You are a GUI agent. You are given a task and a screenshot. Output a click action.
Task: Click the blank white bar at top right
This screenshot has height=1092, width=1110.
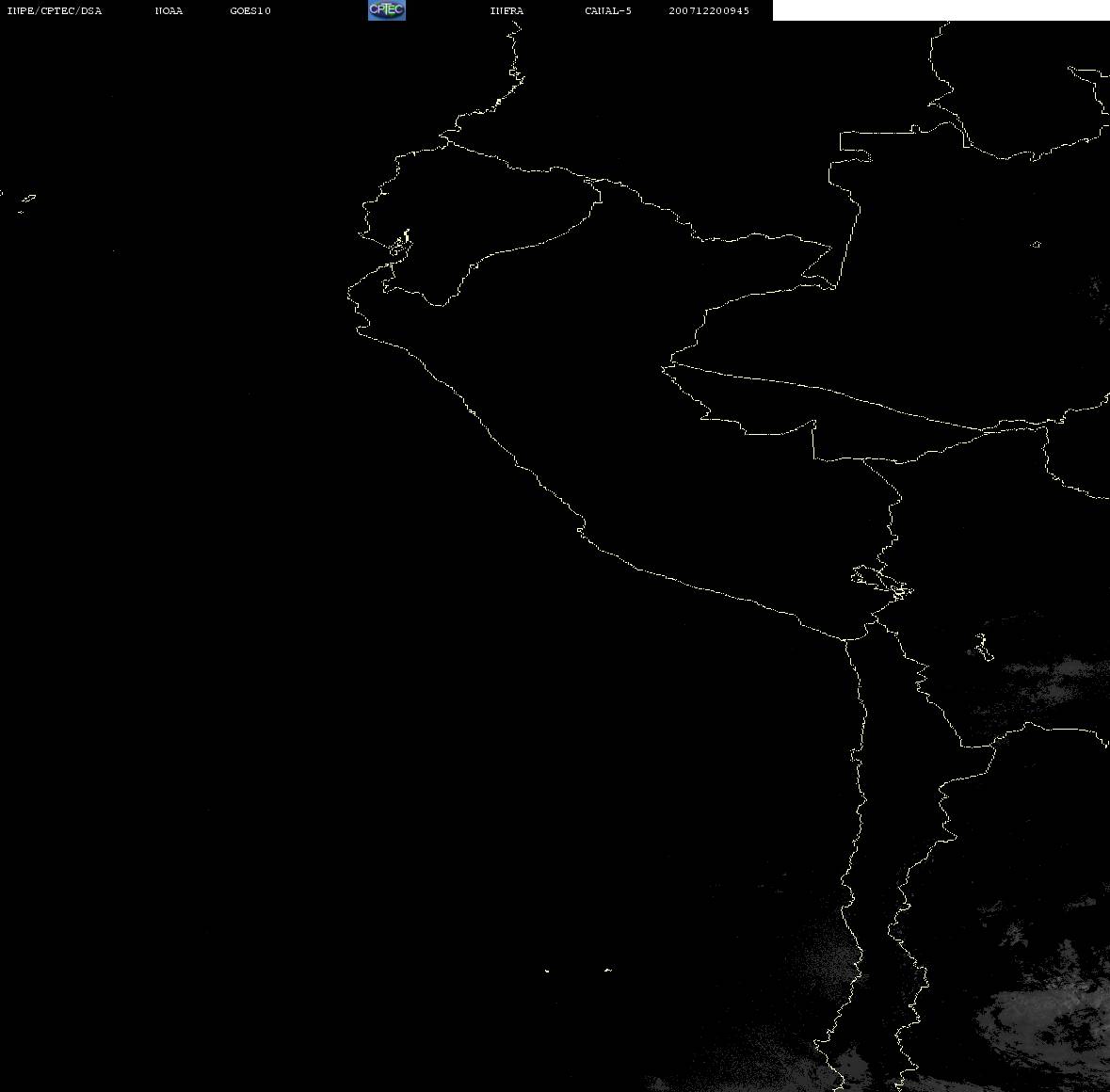(x=941, y=10)
